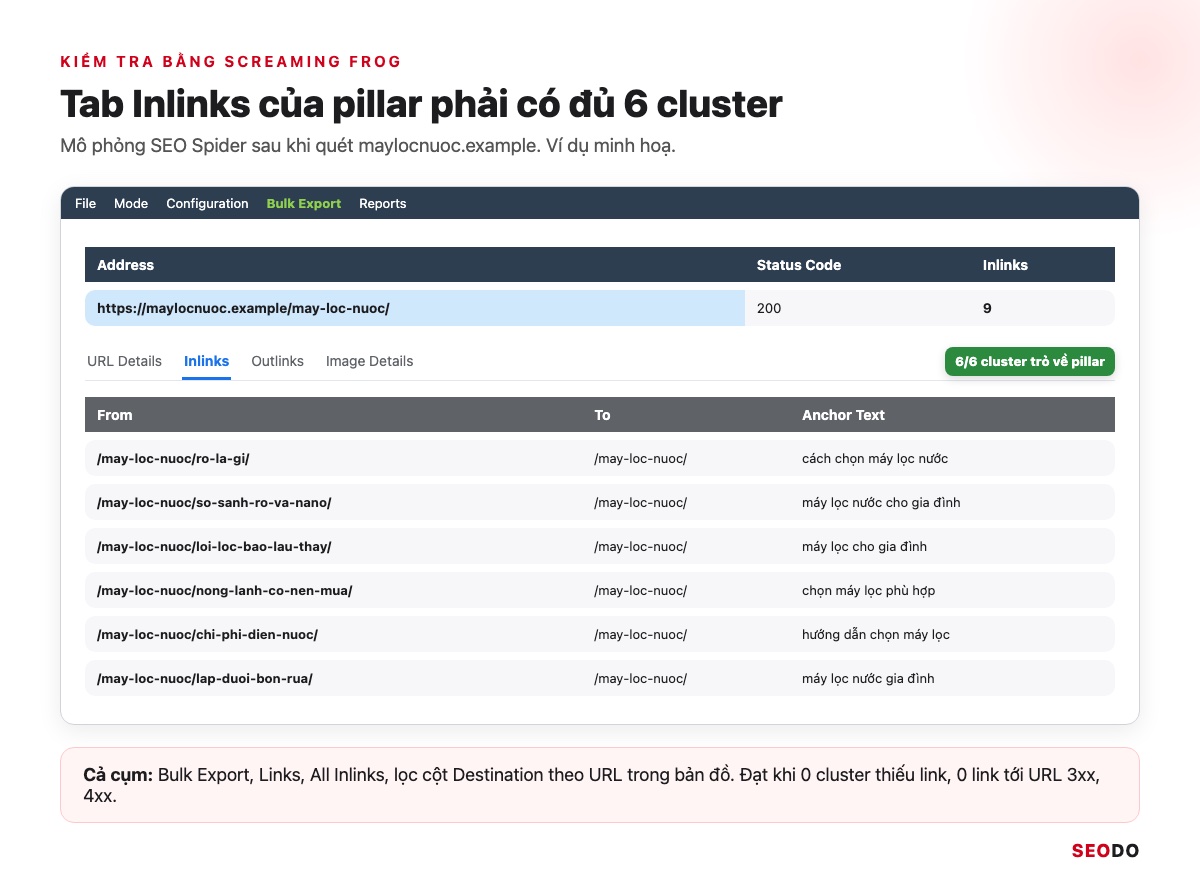
Task: Select the /may-loc-nuoc/loi-loc-bao-lau-thay/ row
Action: point(600,546)
